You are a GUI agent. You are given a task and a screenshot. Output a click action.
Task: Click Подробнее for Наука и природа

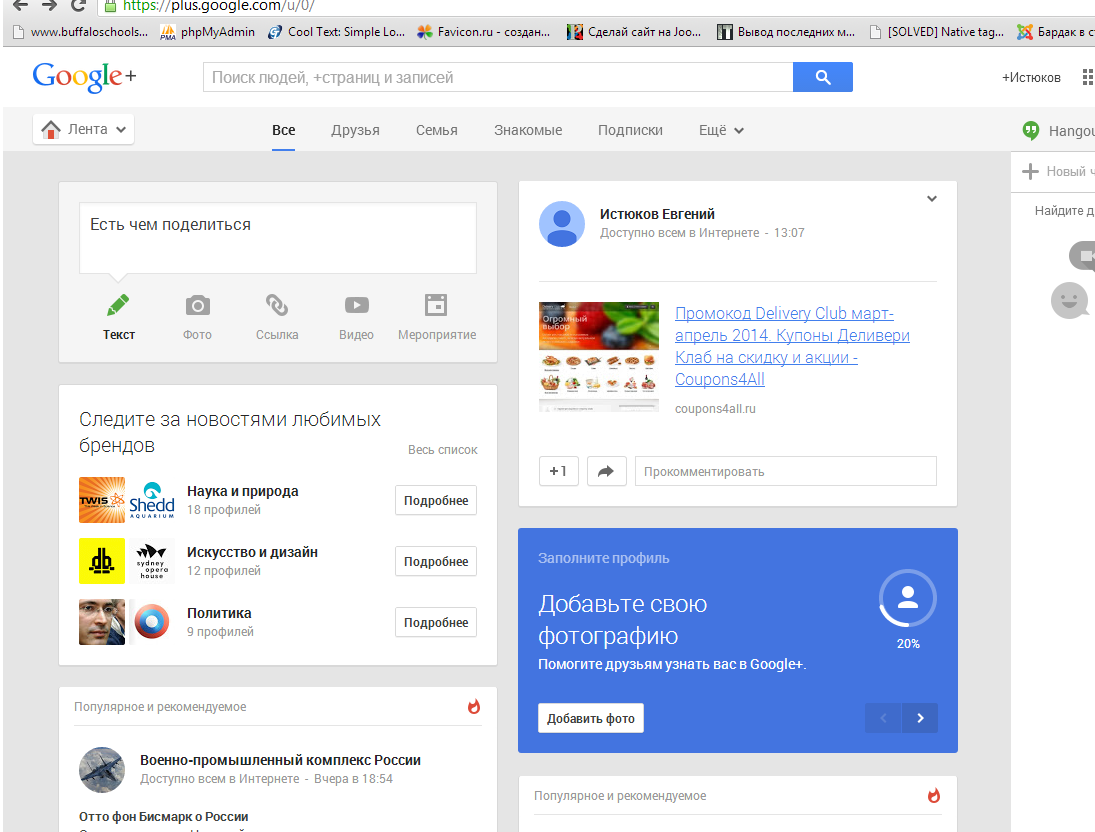pyautogui.click(x=436, y=500)
